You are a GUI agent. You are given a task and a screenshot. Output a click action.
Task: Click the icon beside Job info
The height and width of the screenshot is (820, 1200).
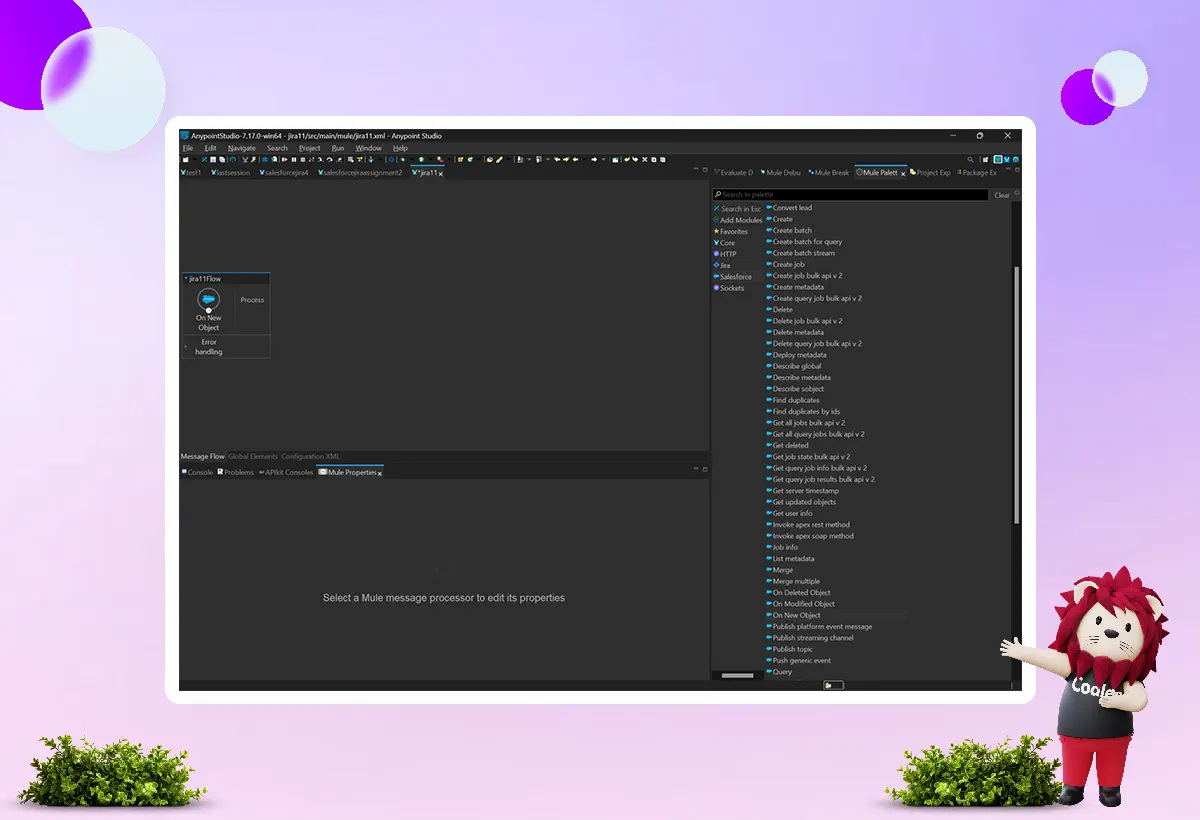[769, 547]
